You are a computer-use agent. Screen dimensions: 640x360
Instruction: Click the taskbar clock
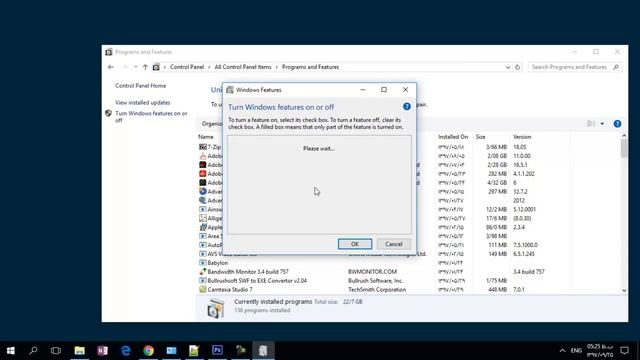[600, 351]
